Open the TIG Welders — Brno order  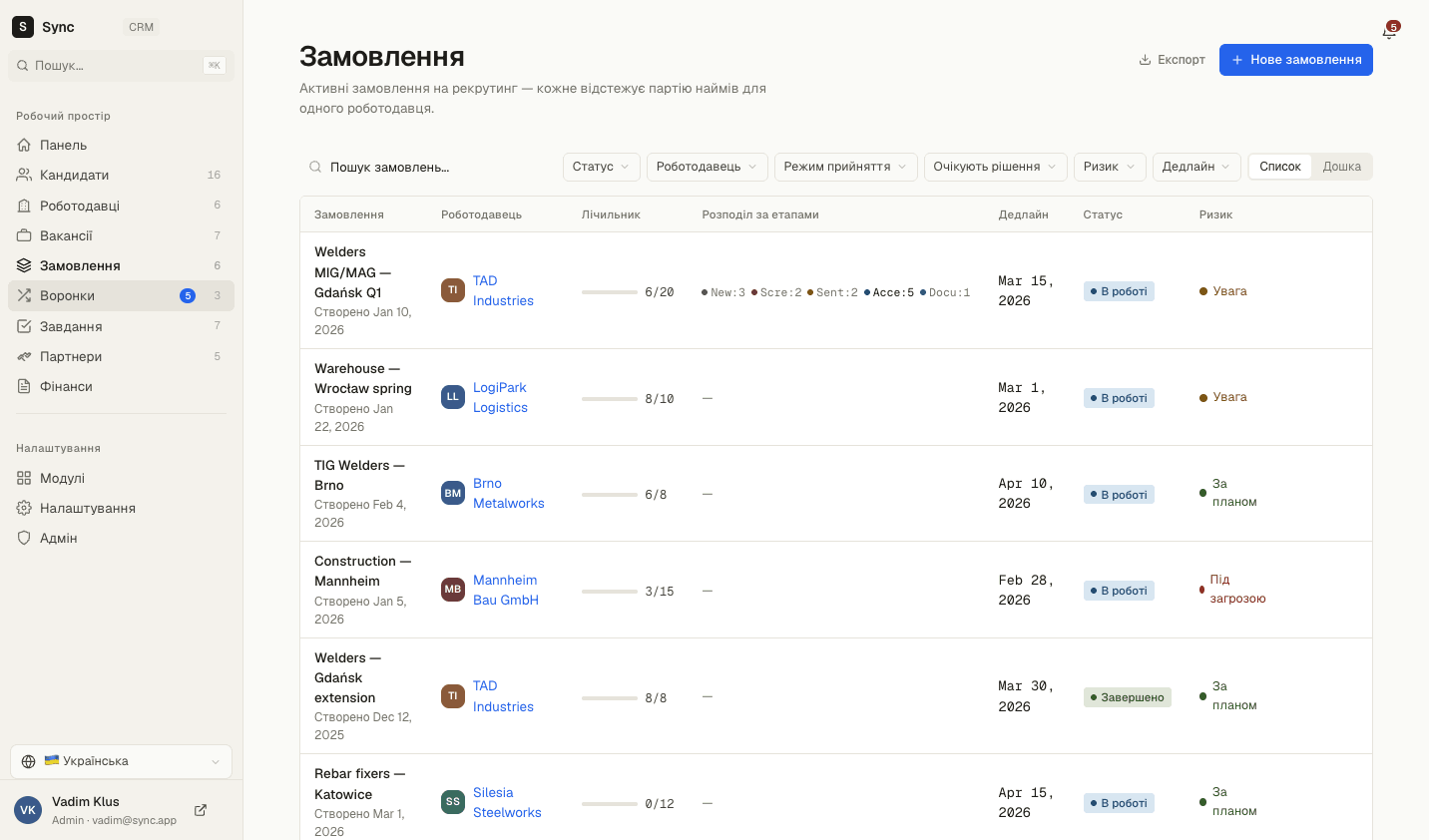359,475
